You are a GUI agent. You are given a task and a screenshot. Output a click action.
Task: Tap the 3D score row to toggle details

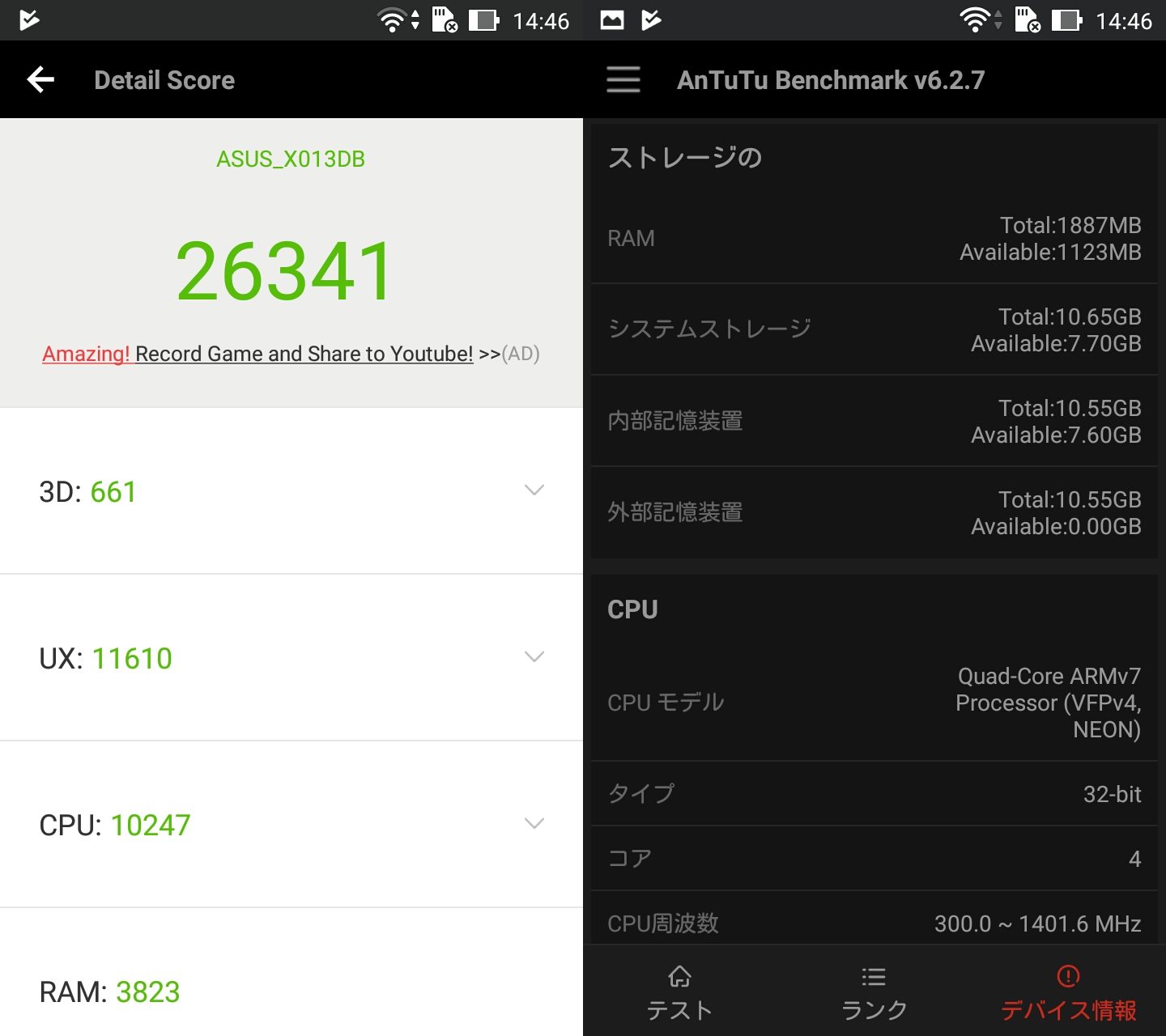291,490
